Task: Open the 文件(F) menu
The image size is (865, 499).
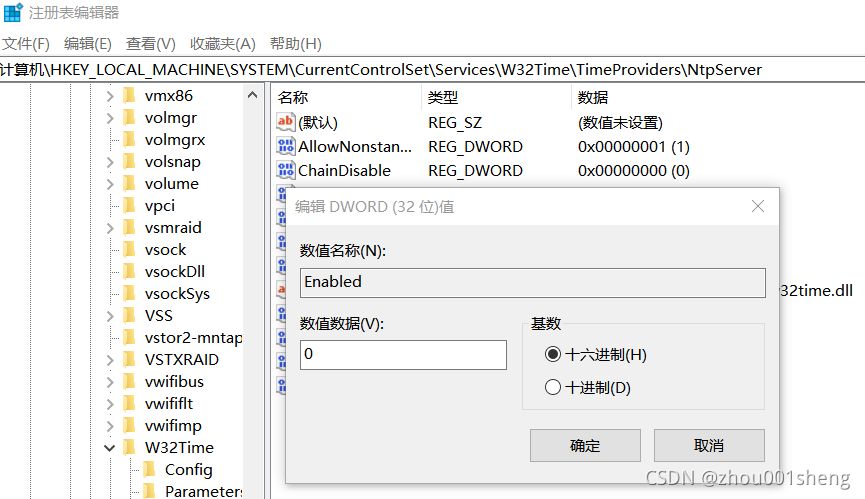Action: tap(25, 44)
